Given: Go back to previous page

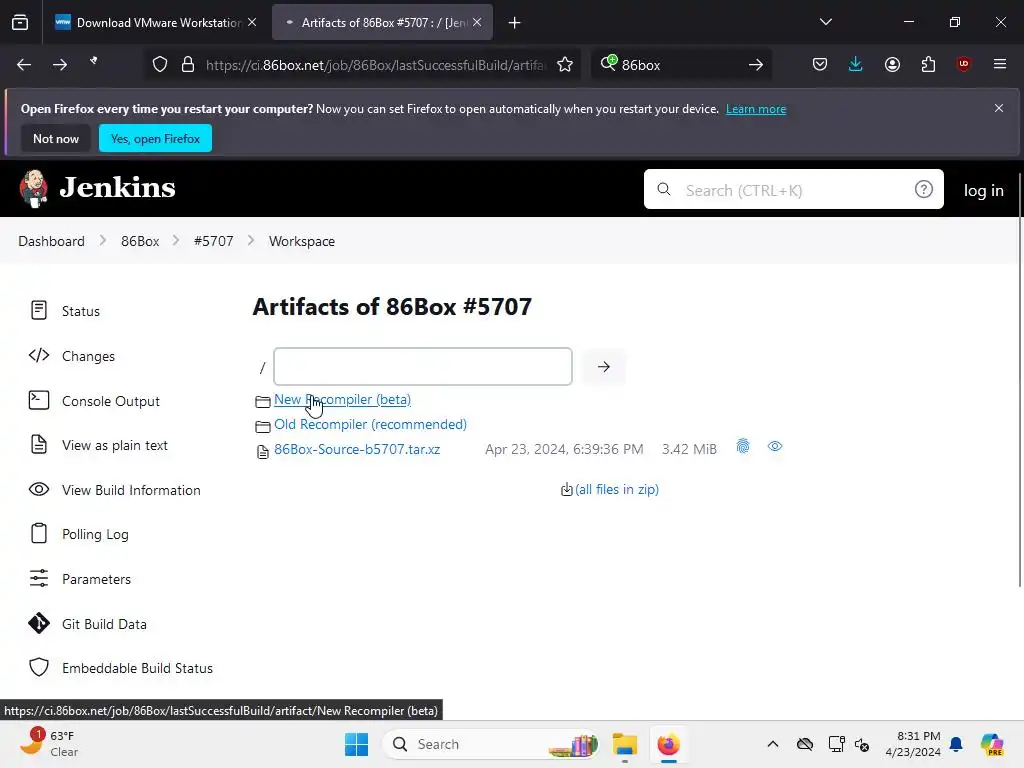Looking at the screenshot, I should tap(24, 65).
